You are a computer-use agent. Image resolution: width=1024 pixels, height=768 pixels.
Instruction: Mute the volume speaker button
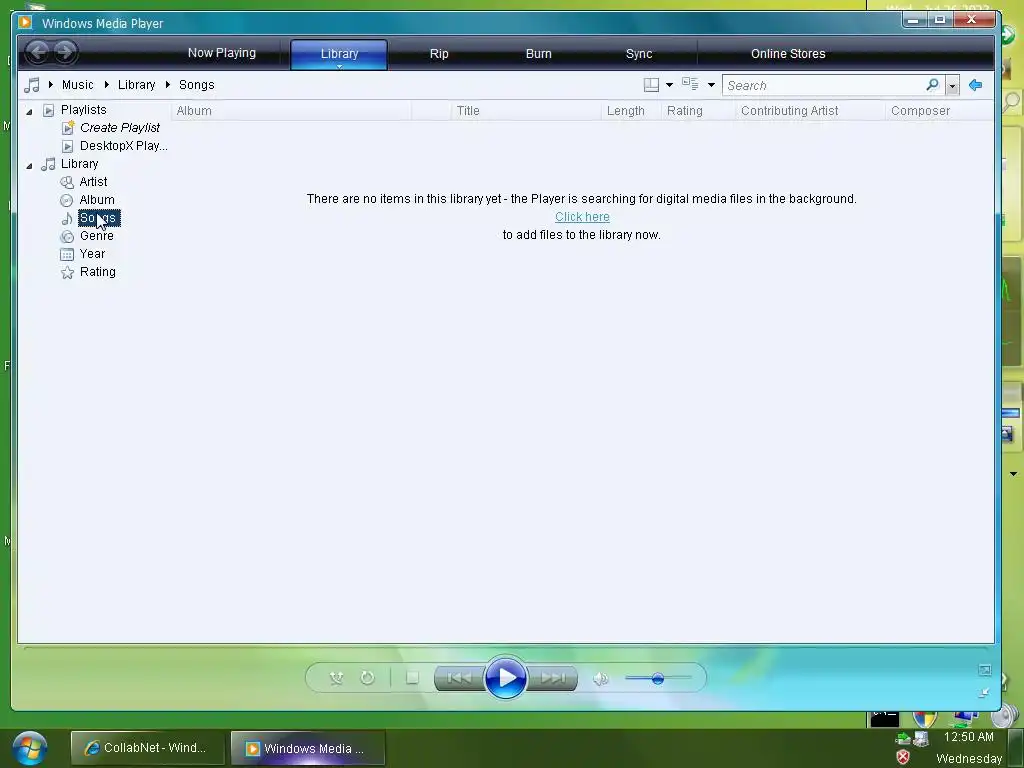[601, 679]
